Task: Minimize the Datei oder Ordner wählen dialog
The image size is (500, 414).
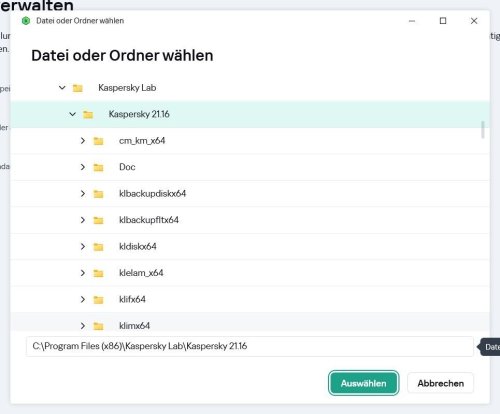Action: pos(412,21)
